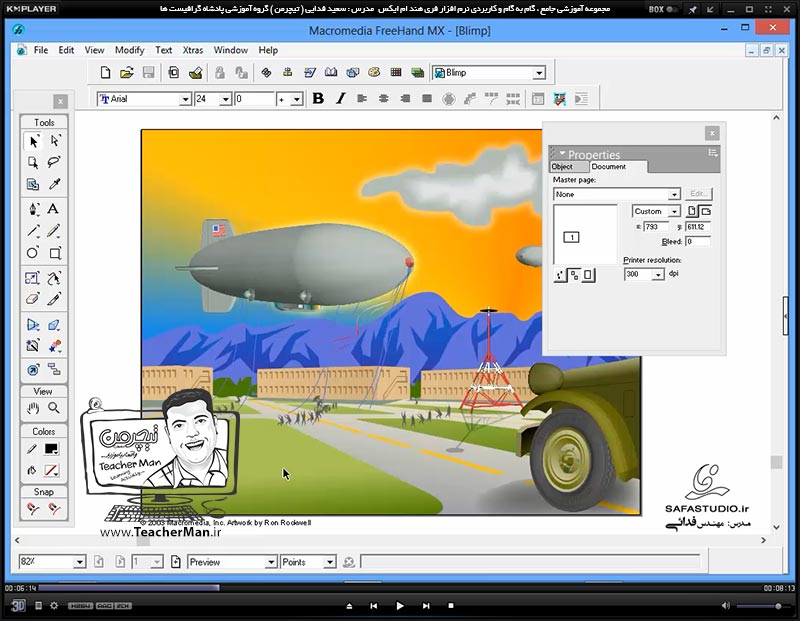Set text alignment to left
This screenshot has width=800, height=621.
point(362,98)
